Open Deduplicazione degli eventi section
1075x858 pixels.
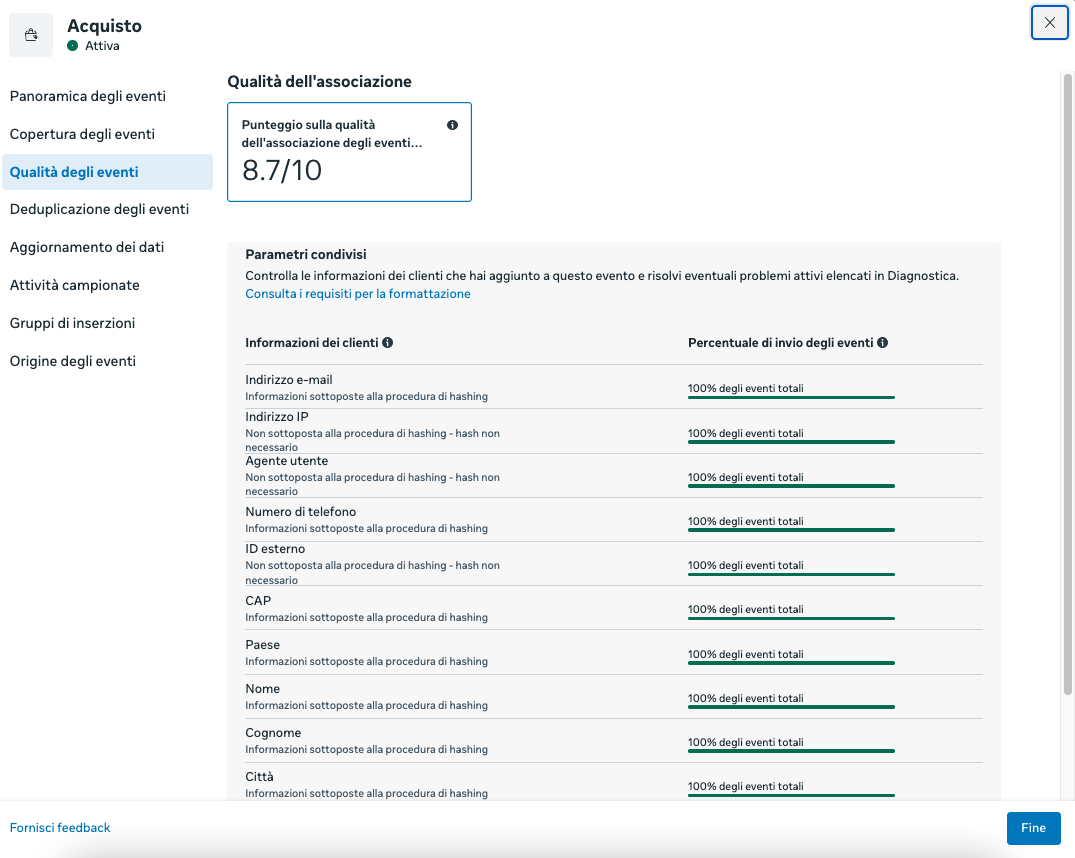[x=99, y=209]
